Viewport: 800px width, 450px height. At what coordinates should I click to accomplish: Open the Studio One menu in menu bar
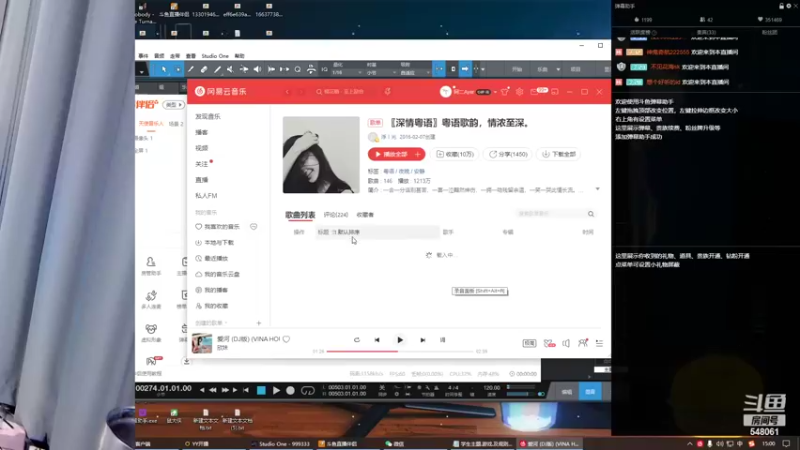pos(215,56)
